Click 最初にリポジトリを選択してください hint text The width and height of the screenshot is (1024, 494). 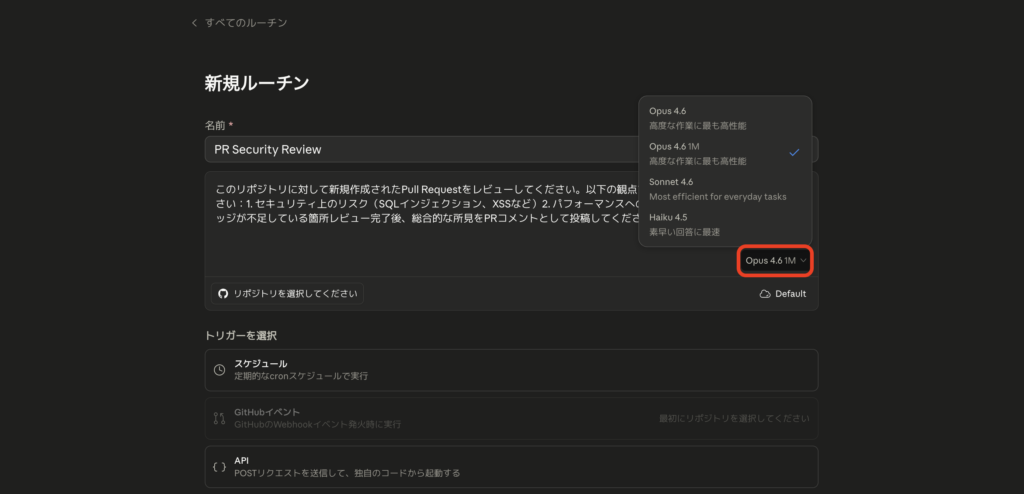[x=734, y=418]
